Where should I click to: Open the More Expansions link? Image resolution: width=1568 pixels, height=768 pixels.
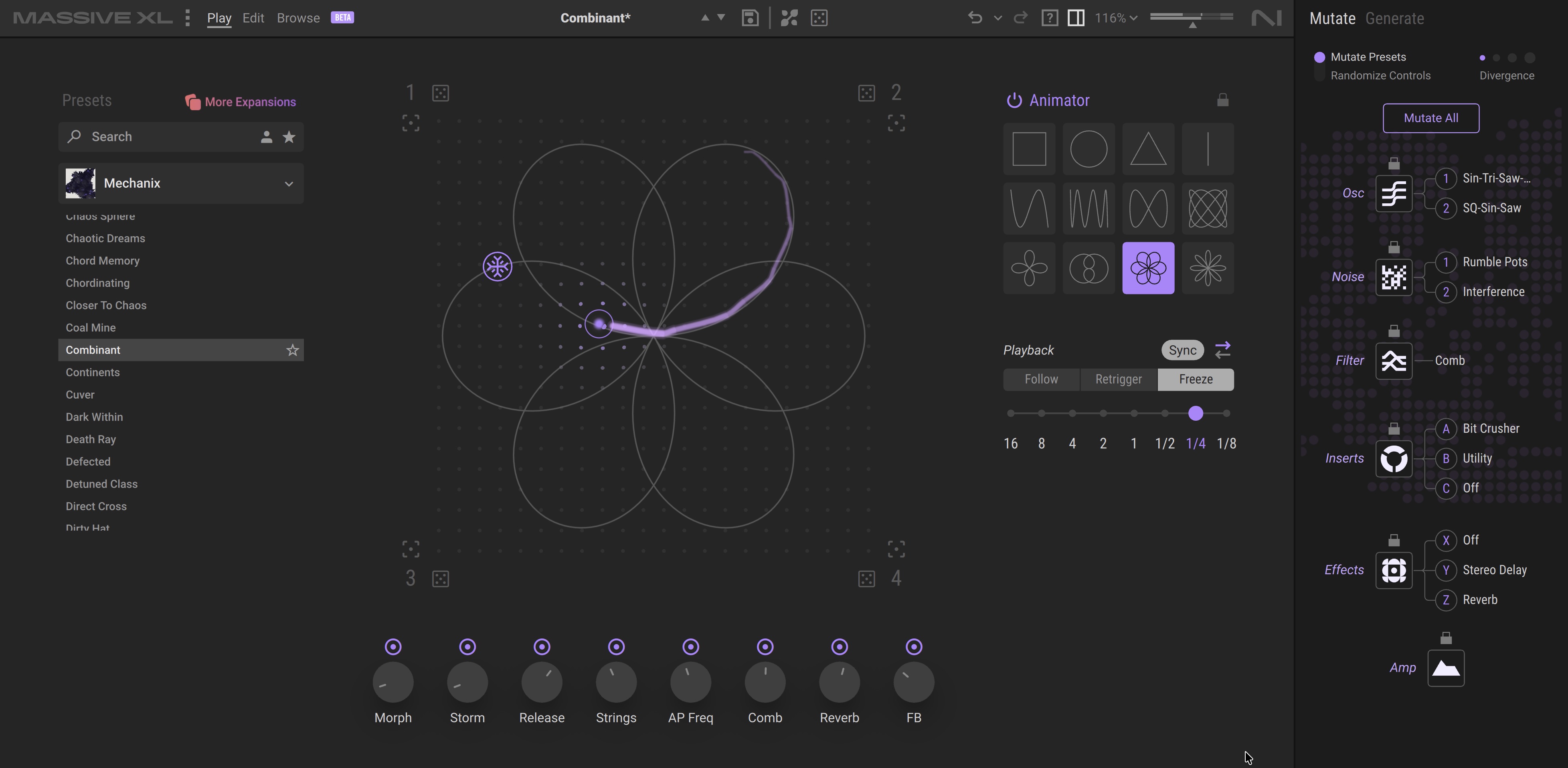point(241,102)
